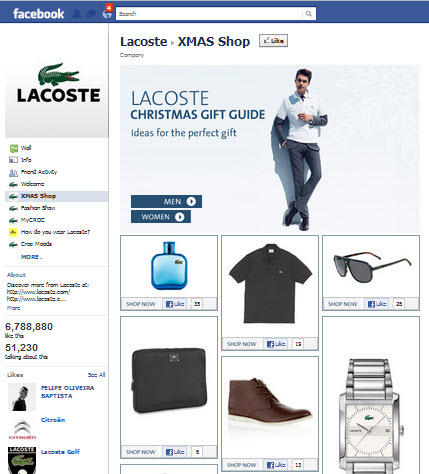Click the WOMEN category button
Viewport: 429px width, 474px height.
coord(161,217)
